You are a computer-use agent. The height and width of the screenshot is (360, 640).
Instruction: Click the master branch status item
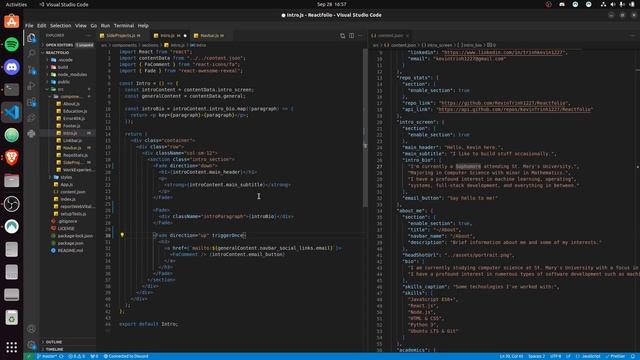[47, 356]
